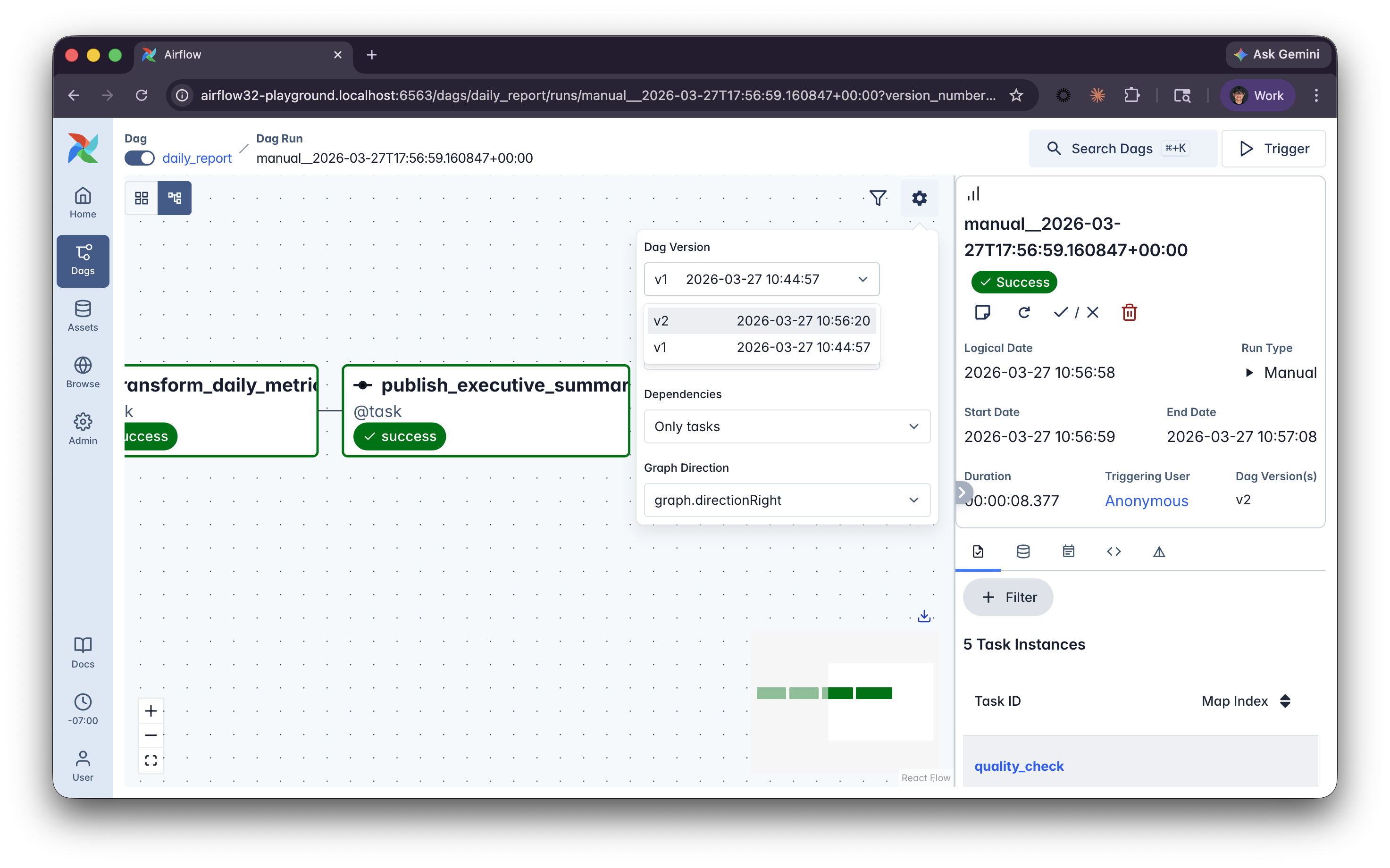Open the Dependencies Only tasks dropdown
Screen dimensions: 1390x868
coord(787,426)
